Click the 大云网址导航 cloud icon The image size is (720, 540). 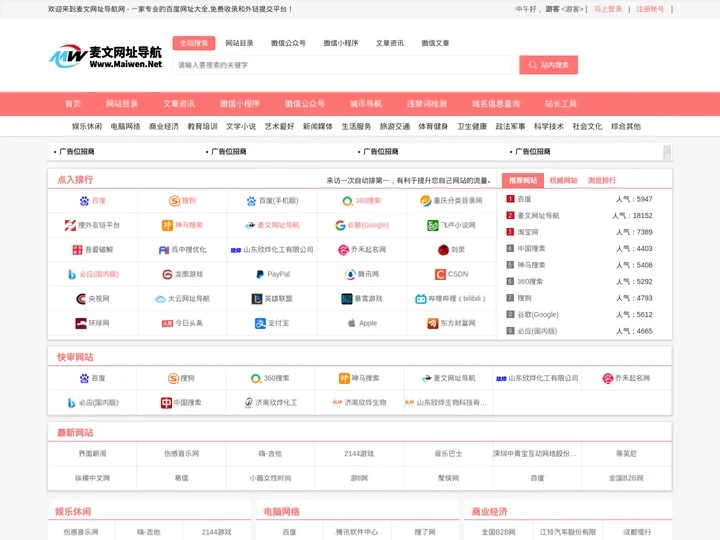click(160, 298)
